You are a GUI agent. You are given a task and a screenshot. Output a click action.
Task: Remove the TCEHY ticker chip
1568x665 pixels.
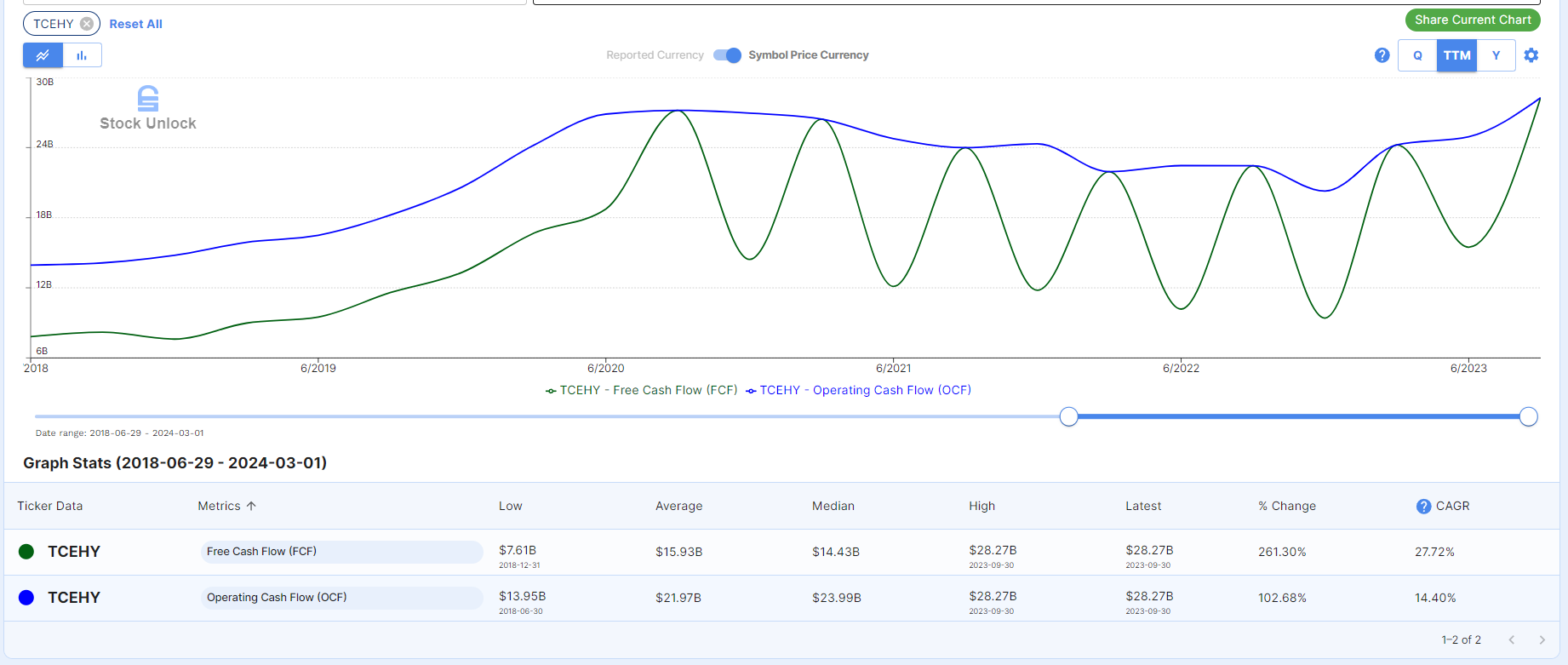pos(87,24)
